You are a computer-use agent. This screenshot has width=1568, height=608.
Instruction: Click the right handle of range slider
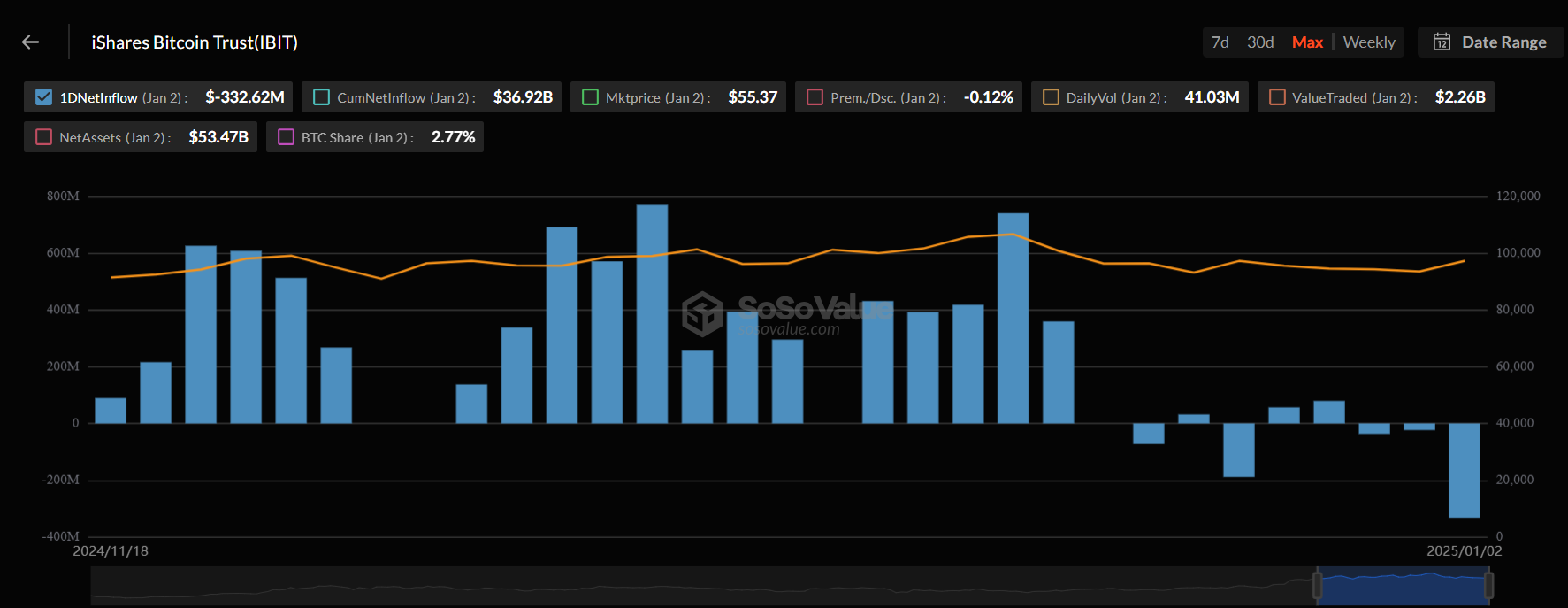[x=1488, y=585]
